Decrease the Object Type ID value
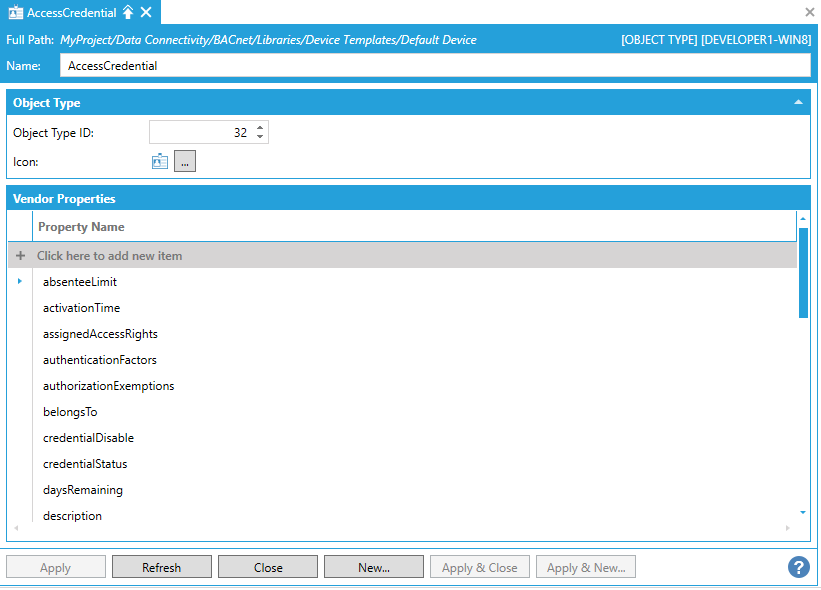The width and height of the screenshot is (821, 590). tap(260, 137)
